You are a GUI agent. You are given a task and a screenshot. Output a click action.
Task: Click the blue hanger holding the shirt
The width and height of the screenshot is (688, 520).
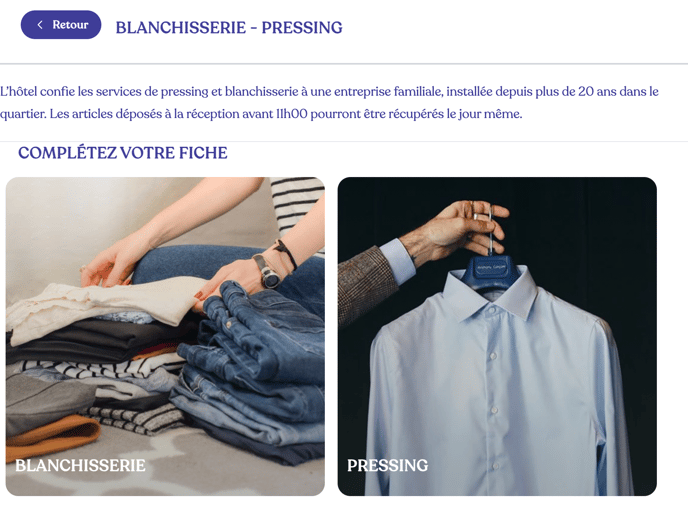point(491,272)
